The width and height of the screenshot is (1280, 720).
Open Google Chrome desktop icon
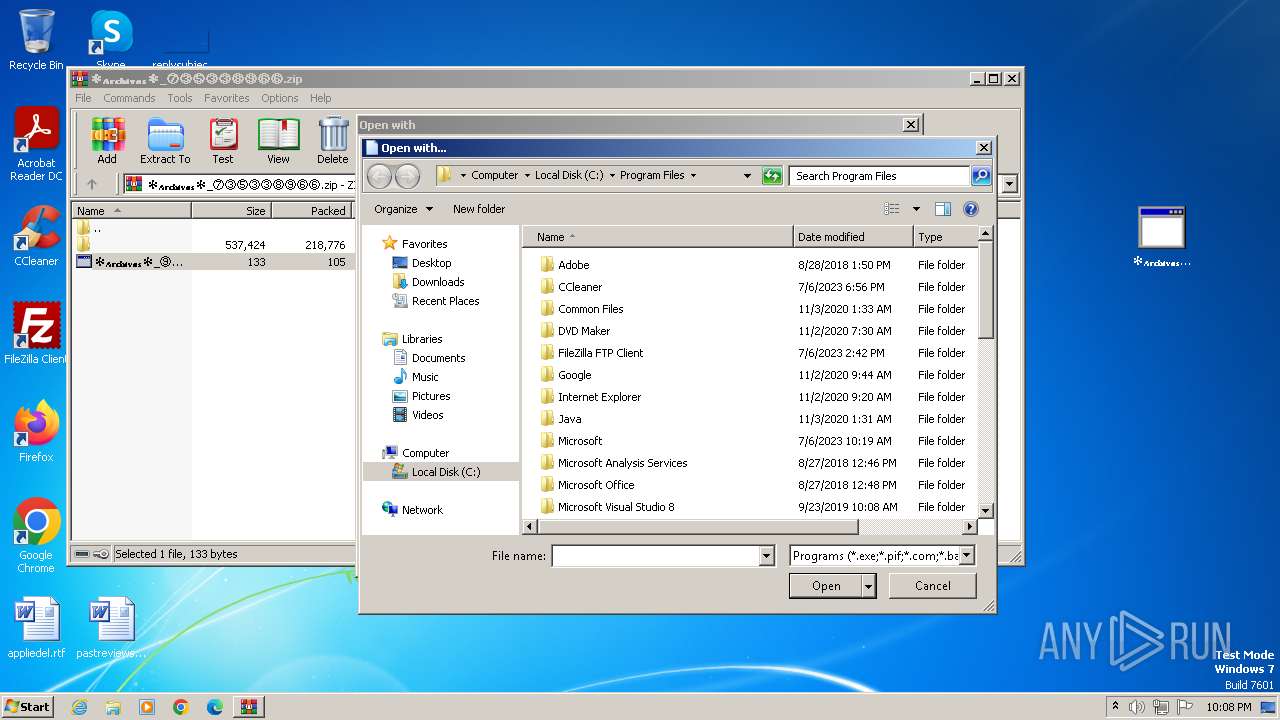point(36,536)
